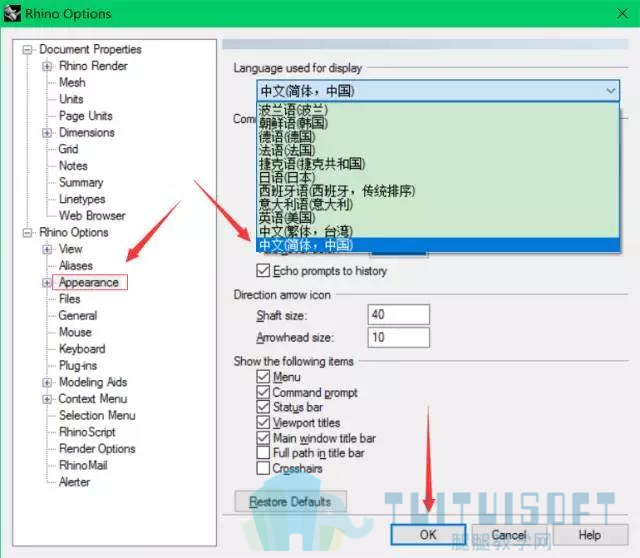The height and width of the screenshot is (558, 640).
Task: Open the Keyboard settings
Action: pos(82,349)
